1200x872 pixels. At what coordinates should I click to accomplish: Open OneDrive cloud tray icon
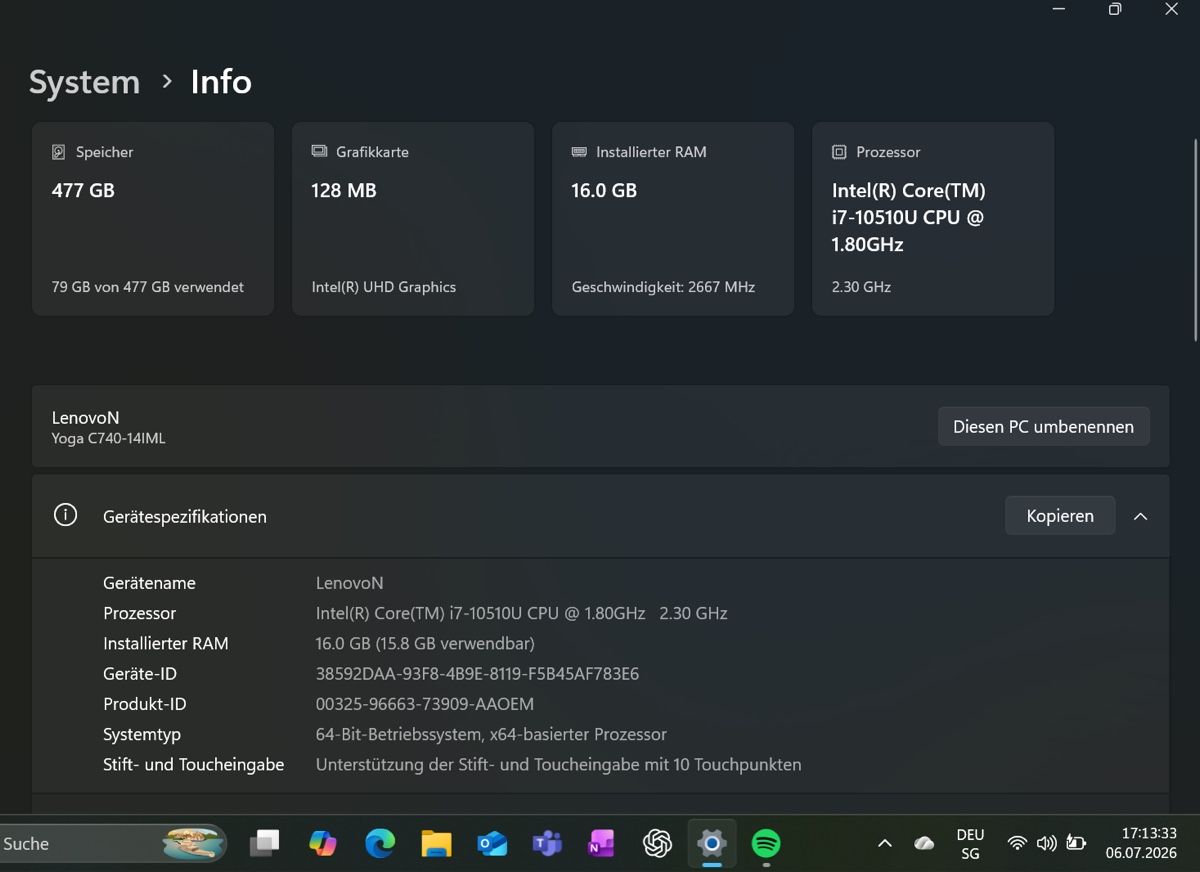tap(924, 844)
